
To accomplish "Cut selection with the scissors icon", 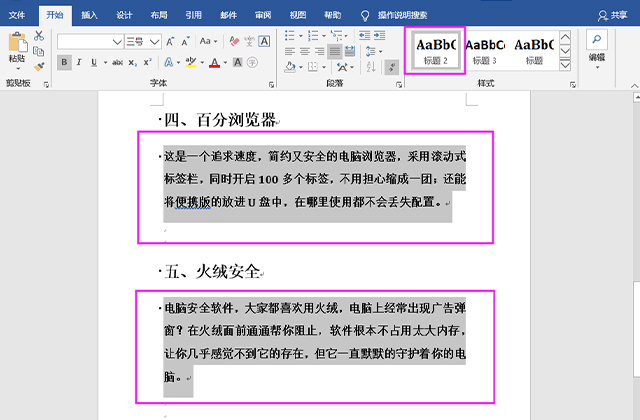I will (x=39, y=36).
